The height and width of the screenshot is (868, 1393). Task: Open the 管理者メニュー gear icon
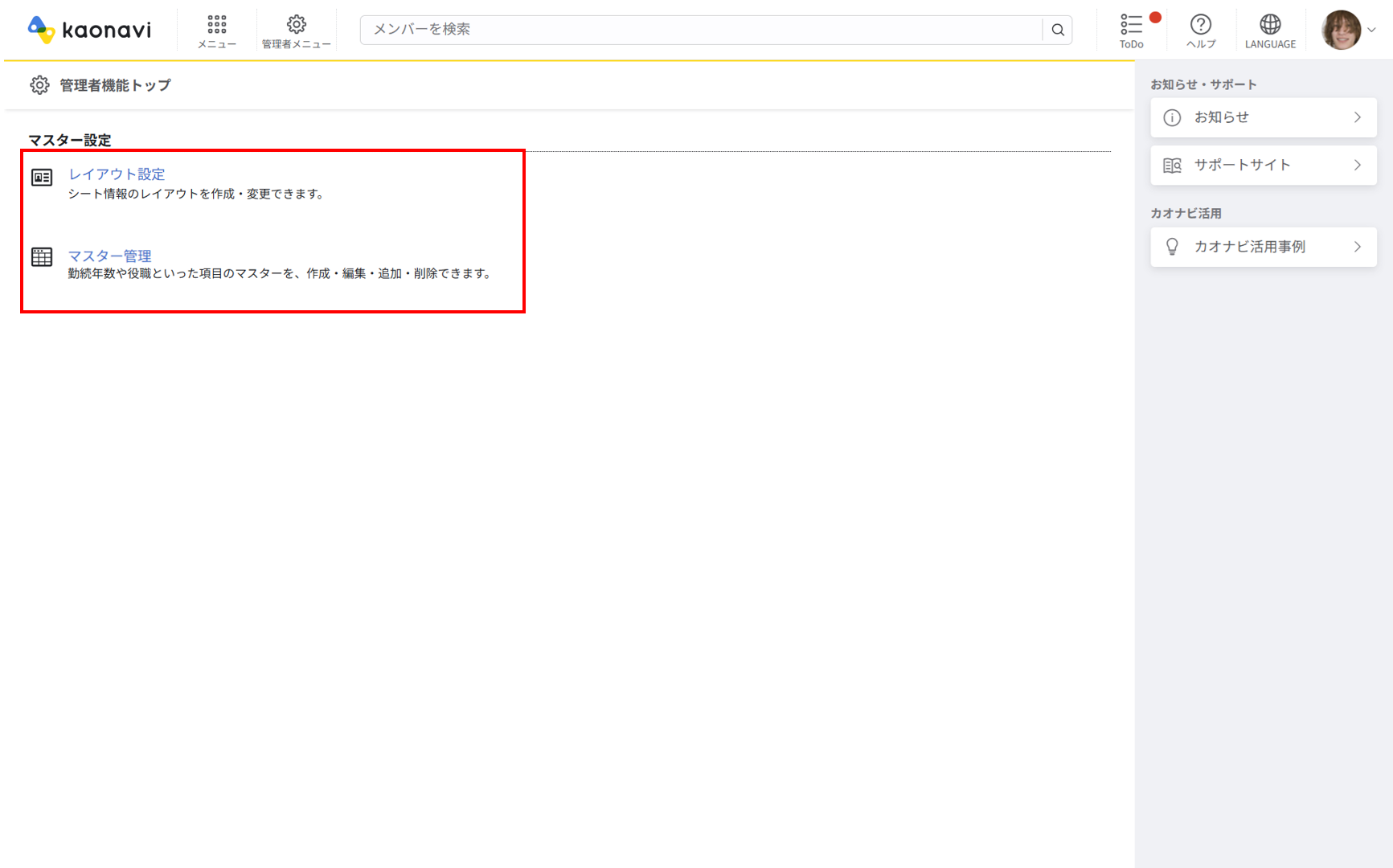point(296,24)
